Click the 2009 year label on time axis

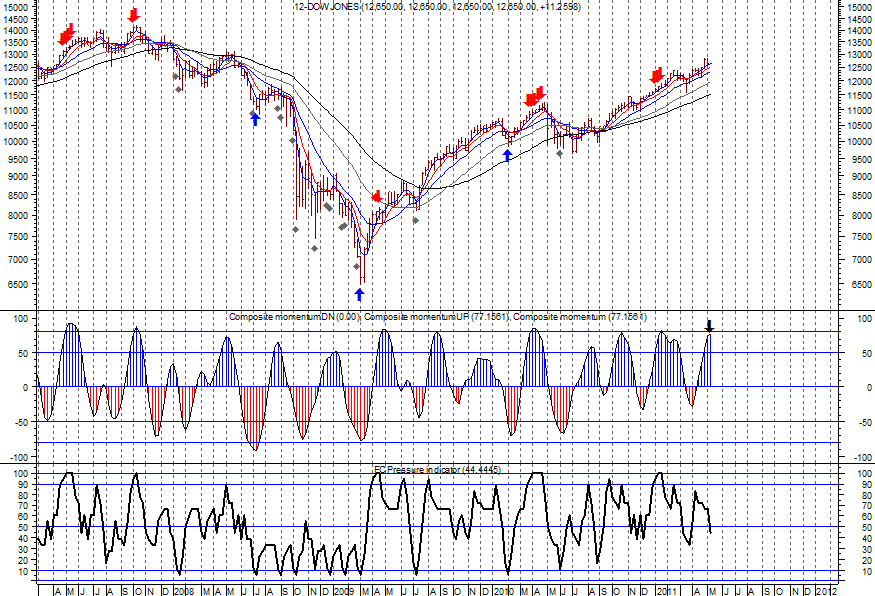344,591
